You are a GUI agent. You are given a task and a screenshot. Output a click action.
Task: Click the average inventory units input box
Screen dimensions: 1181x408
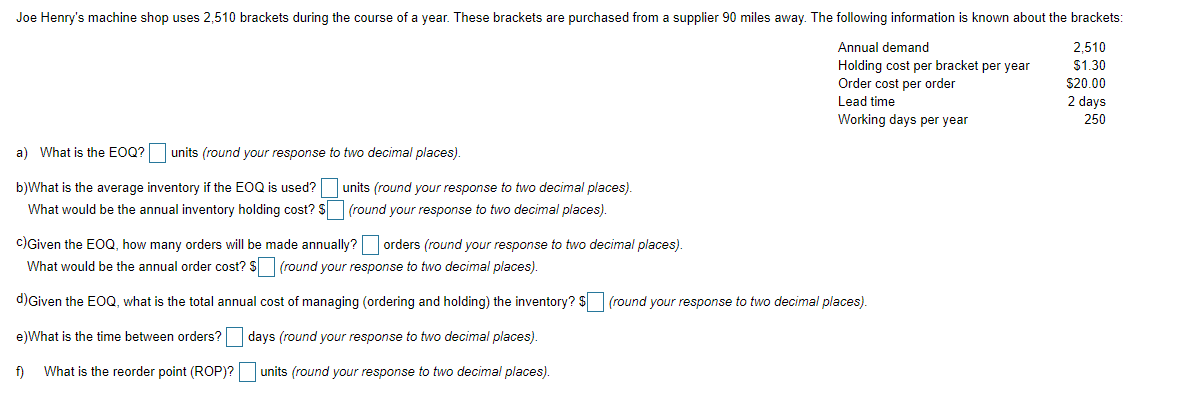(330, 187)
